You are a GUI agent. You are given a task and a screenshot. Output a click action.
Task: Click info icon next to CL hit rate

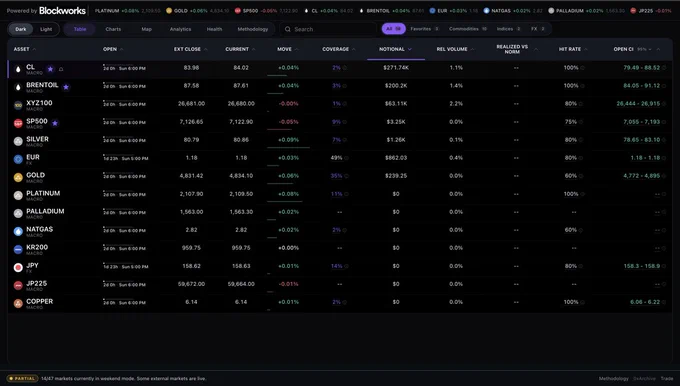(x=582, y=68)
